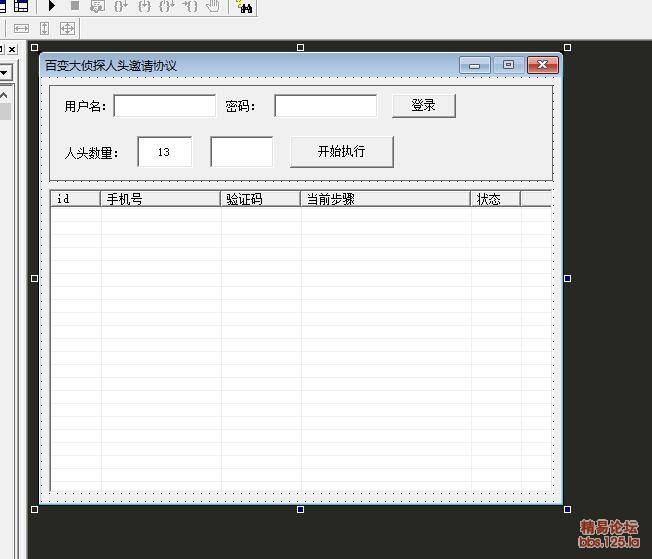The width and height of the screenshot is (652, 559).
Task: Click the left panel scroll up arrow
Action: point(4,95)
